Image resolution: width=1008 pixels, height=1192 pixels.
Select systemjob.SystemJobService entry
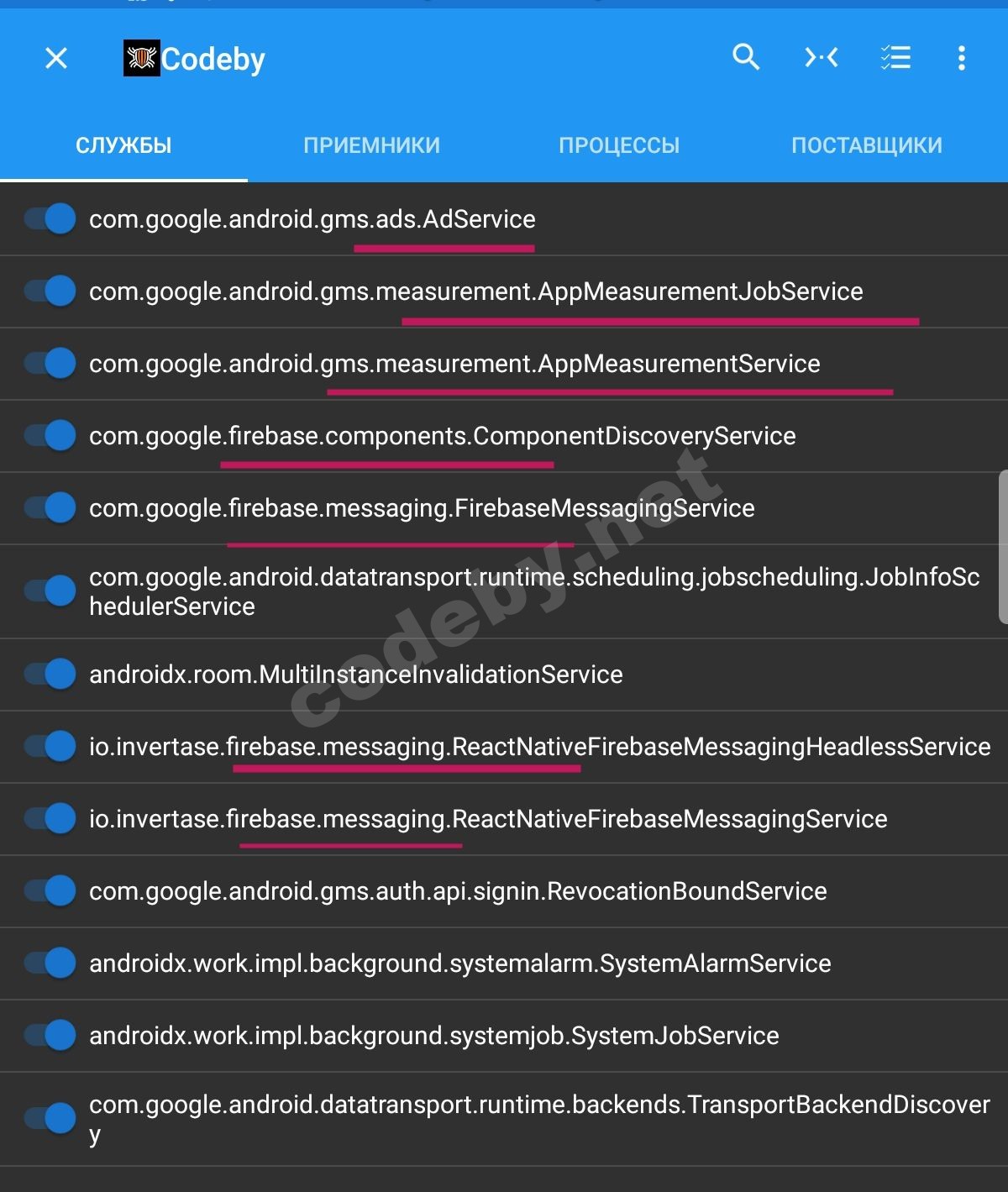tap(434, 1036)
